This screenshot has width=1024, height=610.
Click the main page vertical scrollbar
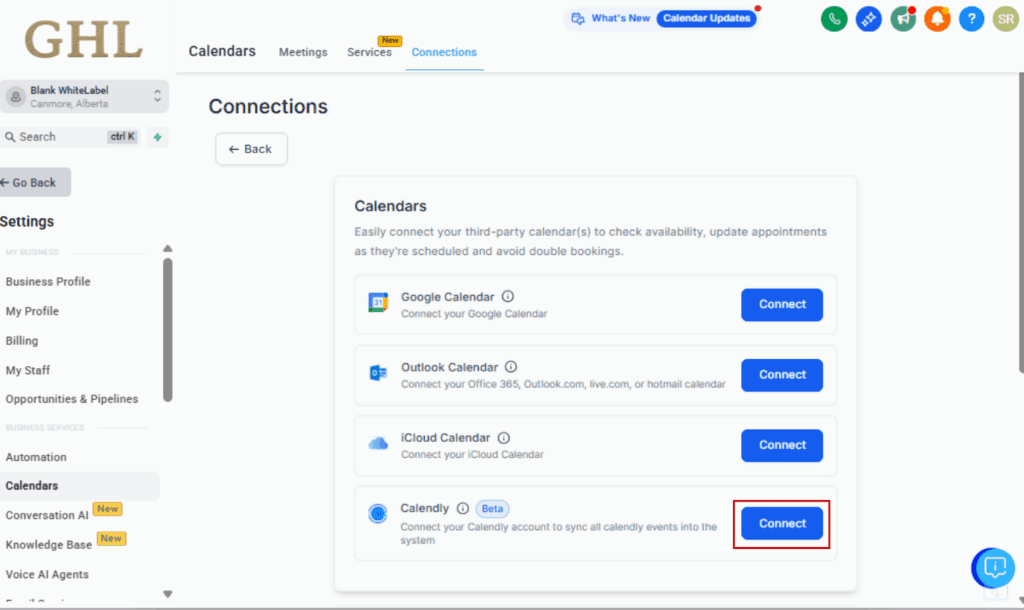coord(1020,222)
